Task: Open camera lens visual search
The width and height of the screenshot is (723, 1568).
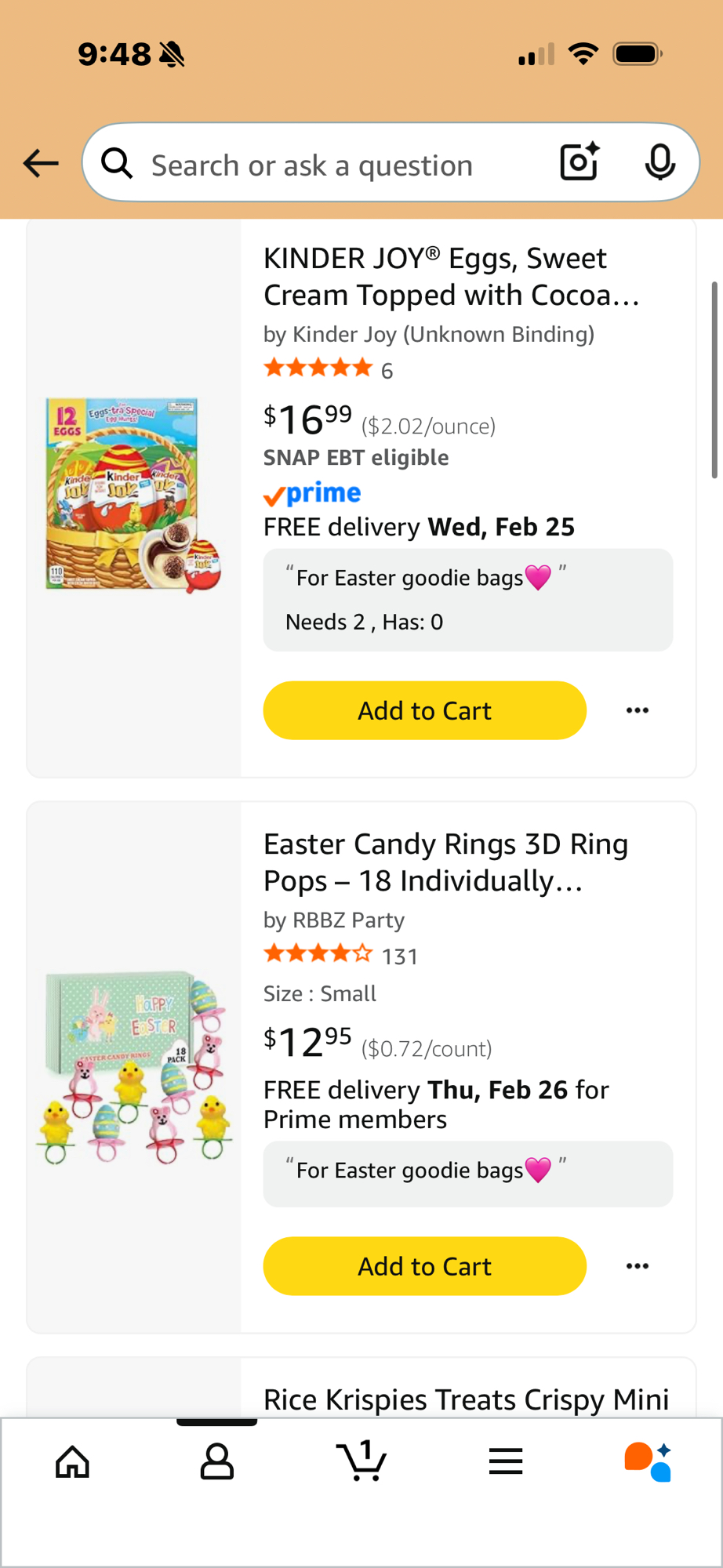Action: pyautogui.click(x=579, y=162)
